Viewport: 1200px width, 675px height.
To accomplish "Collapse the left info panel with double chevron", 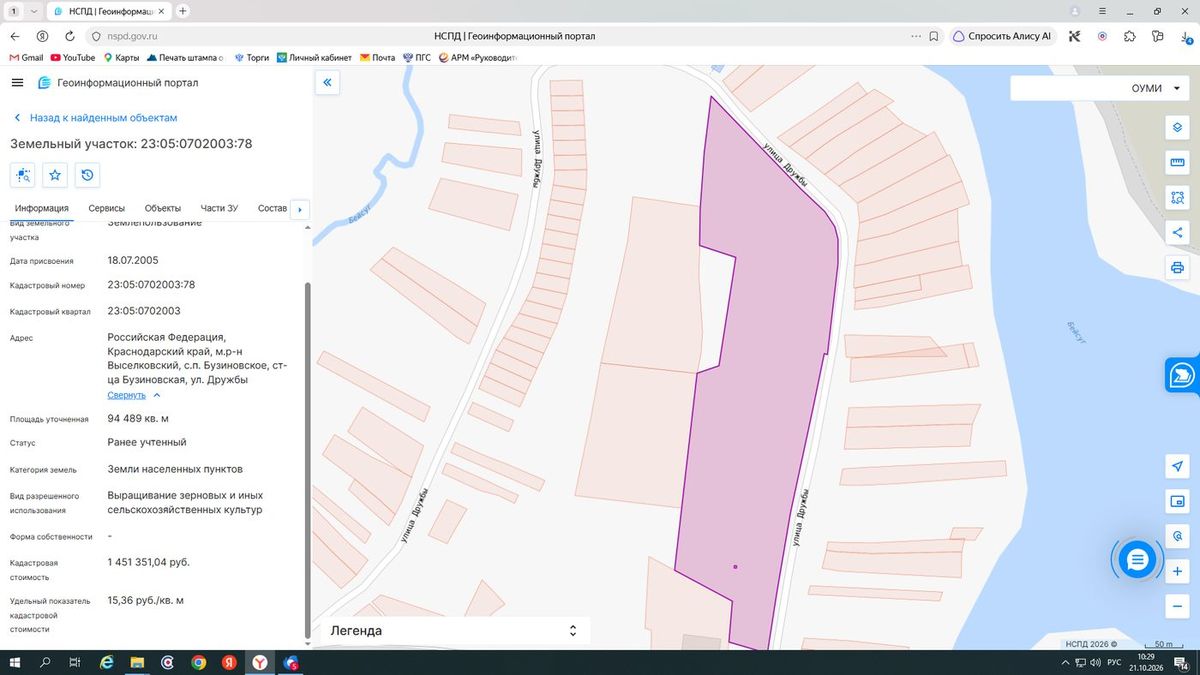I will pyautogui.click(x=327, y=82).
